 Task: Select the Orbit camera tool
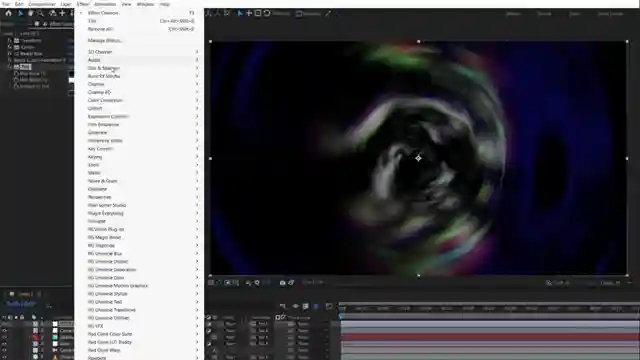click(x=52, y=13)
